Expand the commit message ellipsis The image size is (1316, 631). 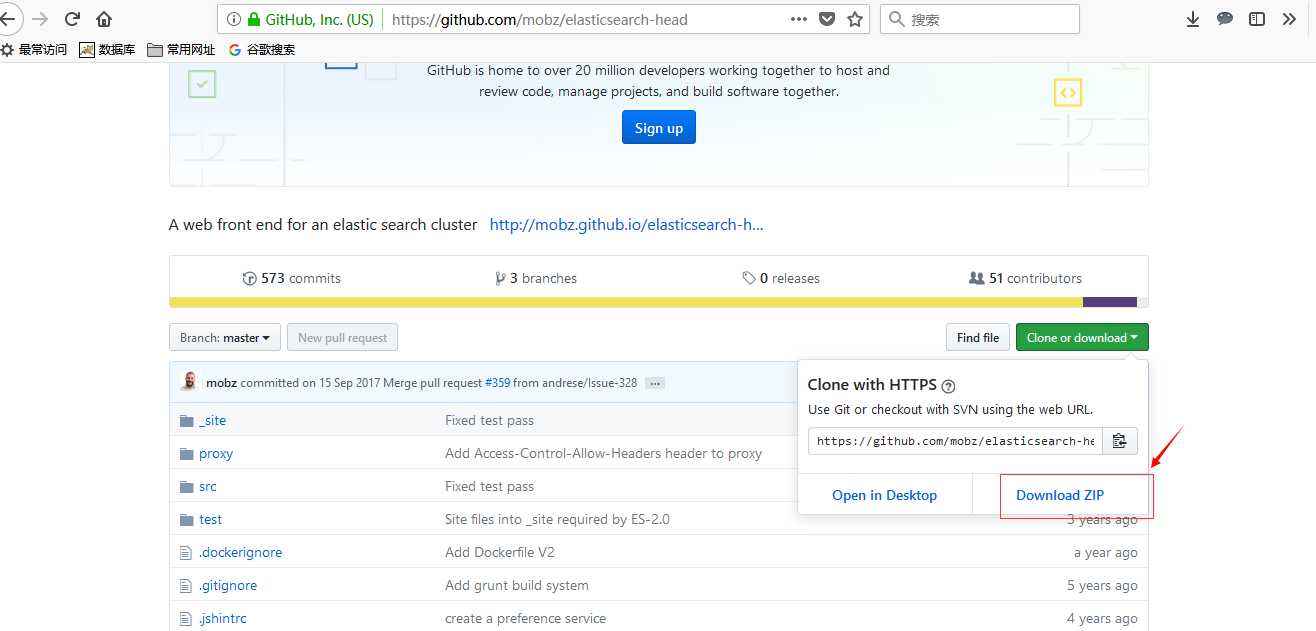655,383
